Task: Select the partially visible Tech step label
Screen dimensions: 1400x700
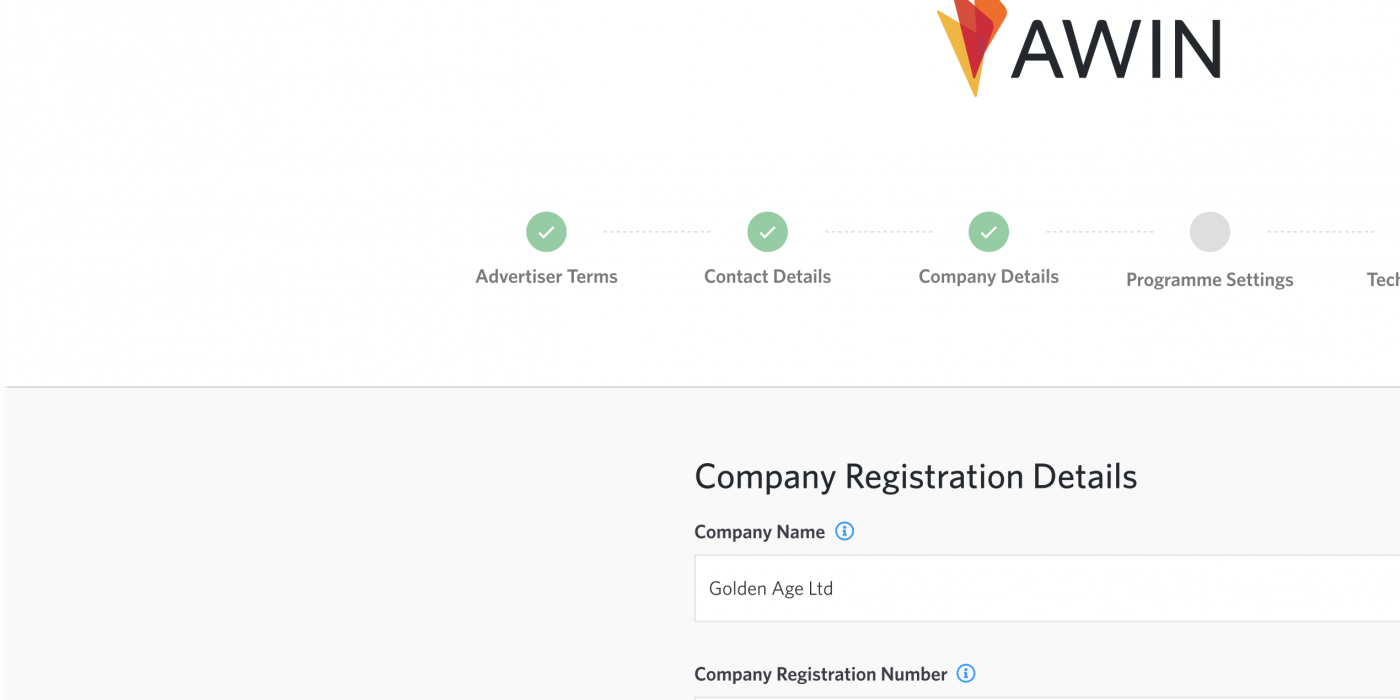Action: click(1383, 280)
